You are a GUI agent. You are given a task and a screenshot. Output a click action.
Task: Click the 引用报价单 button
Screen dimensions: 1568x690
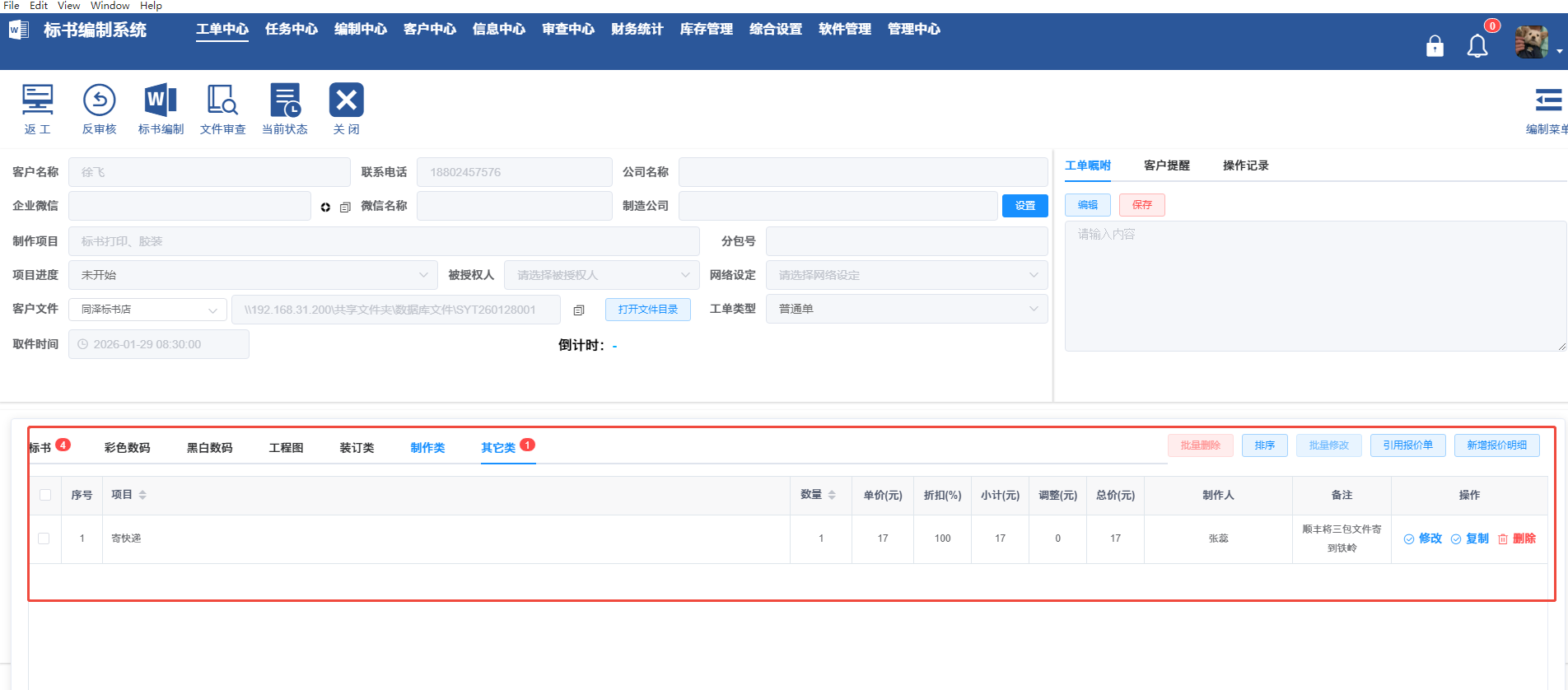pos(1408,445)
